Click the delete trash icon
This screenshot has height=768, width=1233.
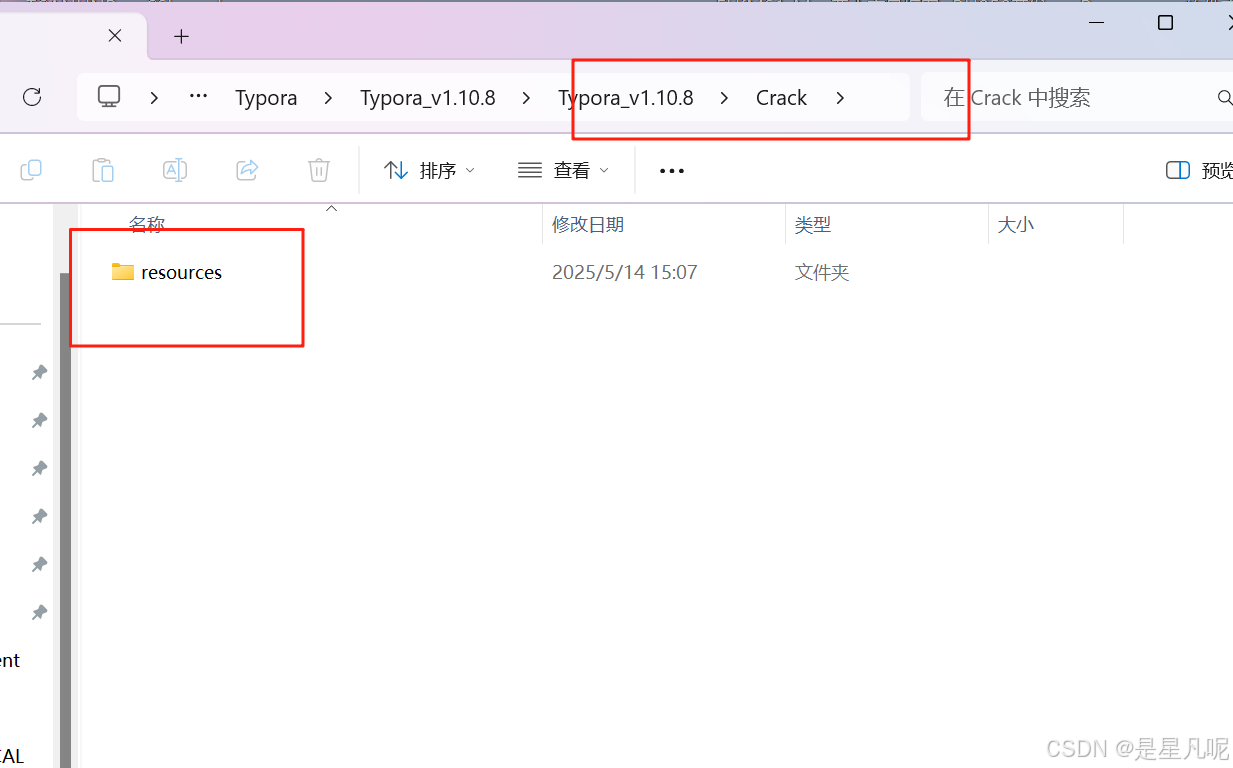(x=319, y=170)
